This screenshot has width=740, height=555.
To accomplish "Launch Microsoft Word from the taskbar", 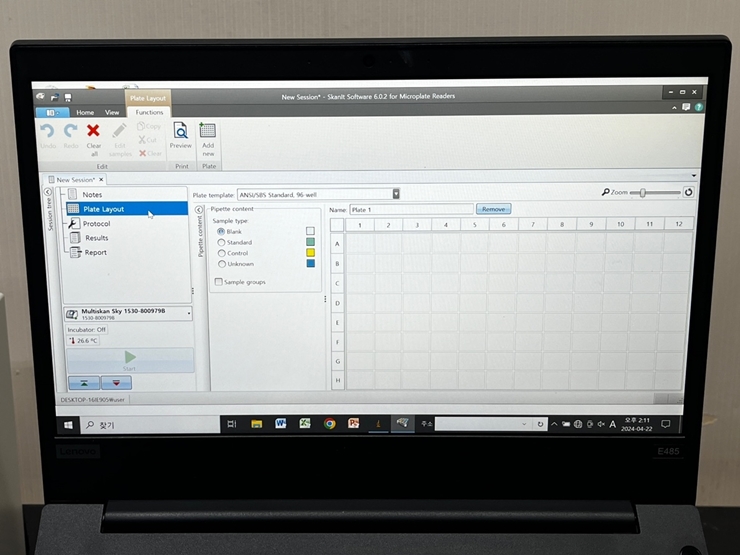I will (x=281, y=424).
